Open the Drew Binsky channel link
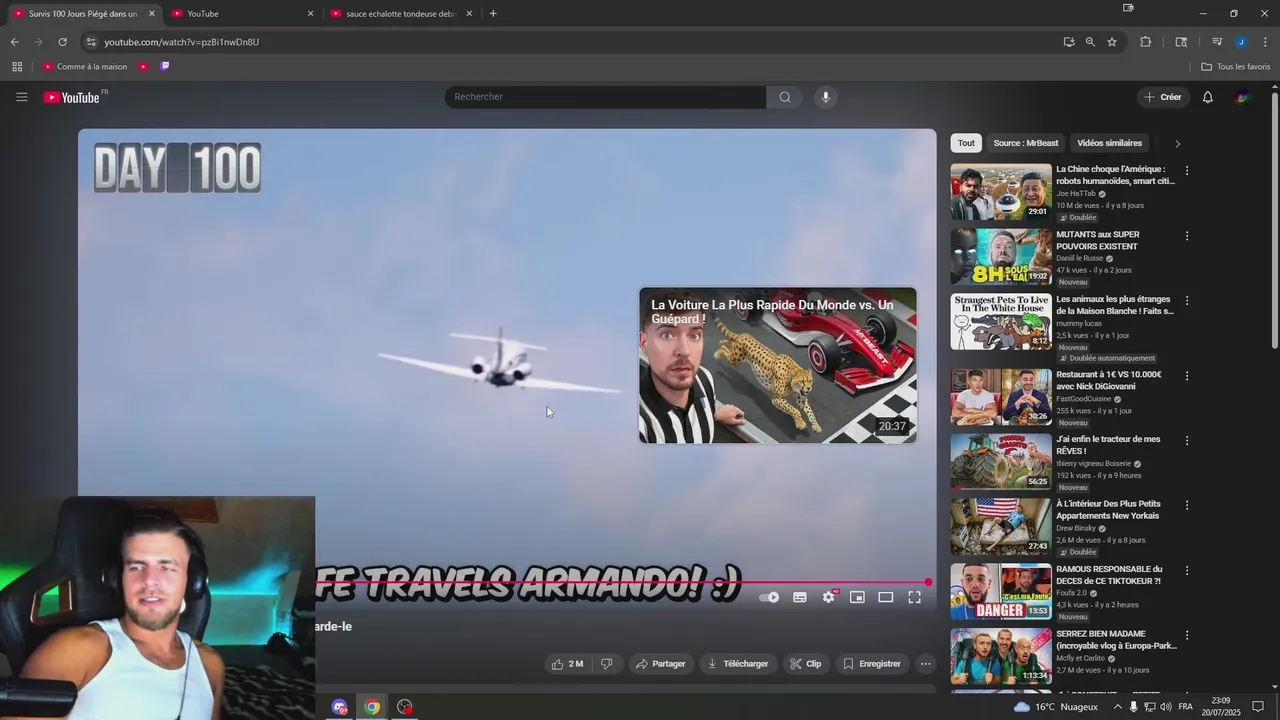Screen dimensions: 1280x720 (x=1076, y=528)
